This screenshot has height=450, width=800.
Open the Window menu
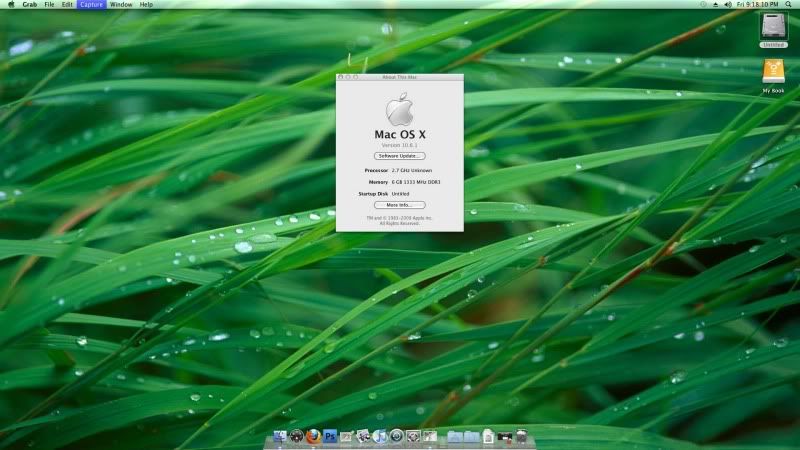[x=121, y=4]
